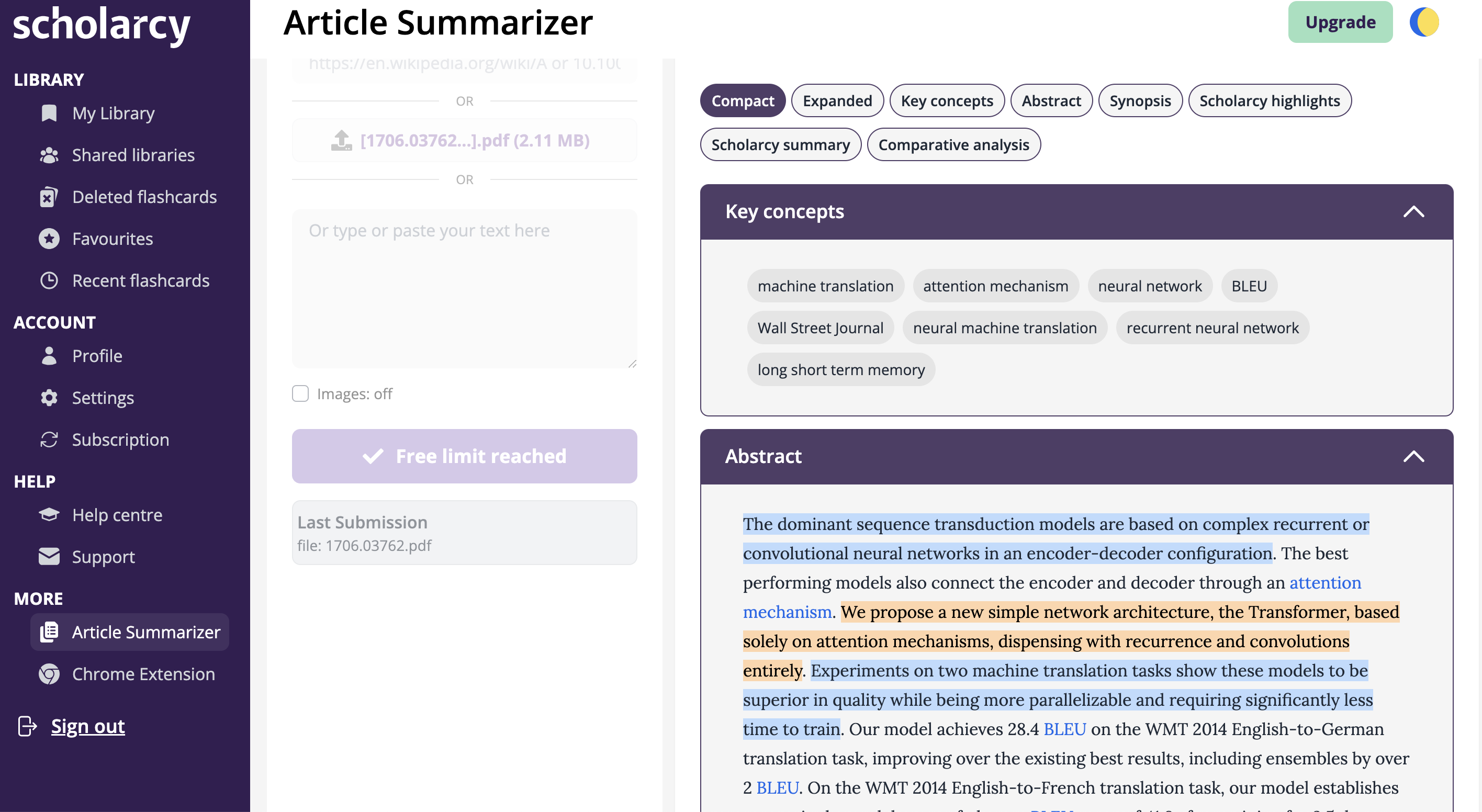Click the Chrome Extension icon

click(x=49, y=674)
